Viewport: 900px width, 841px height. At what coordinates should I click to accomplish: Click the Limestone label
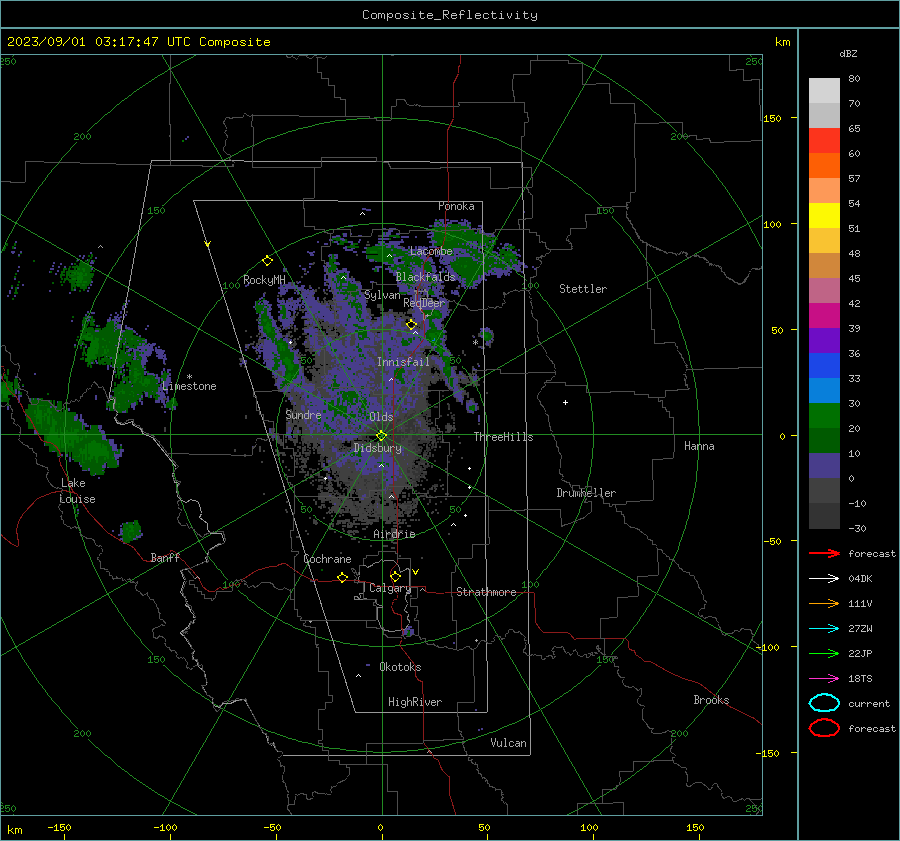(x=189, y=386)
